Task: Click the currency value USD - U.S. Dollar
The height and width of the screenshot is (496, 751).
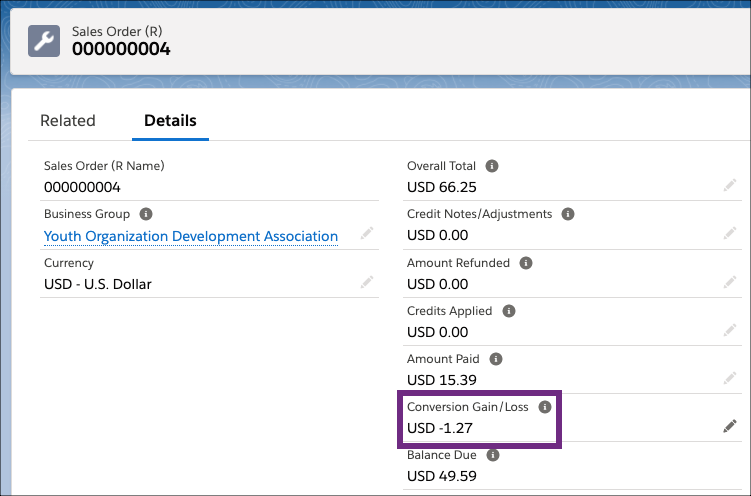Action: point(98,284)
